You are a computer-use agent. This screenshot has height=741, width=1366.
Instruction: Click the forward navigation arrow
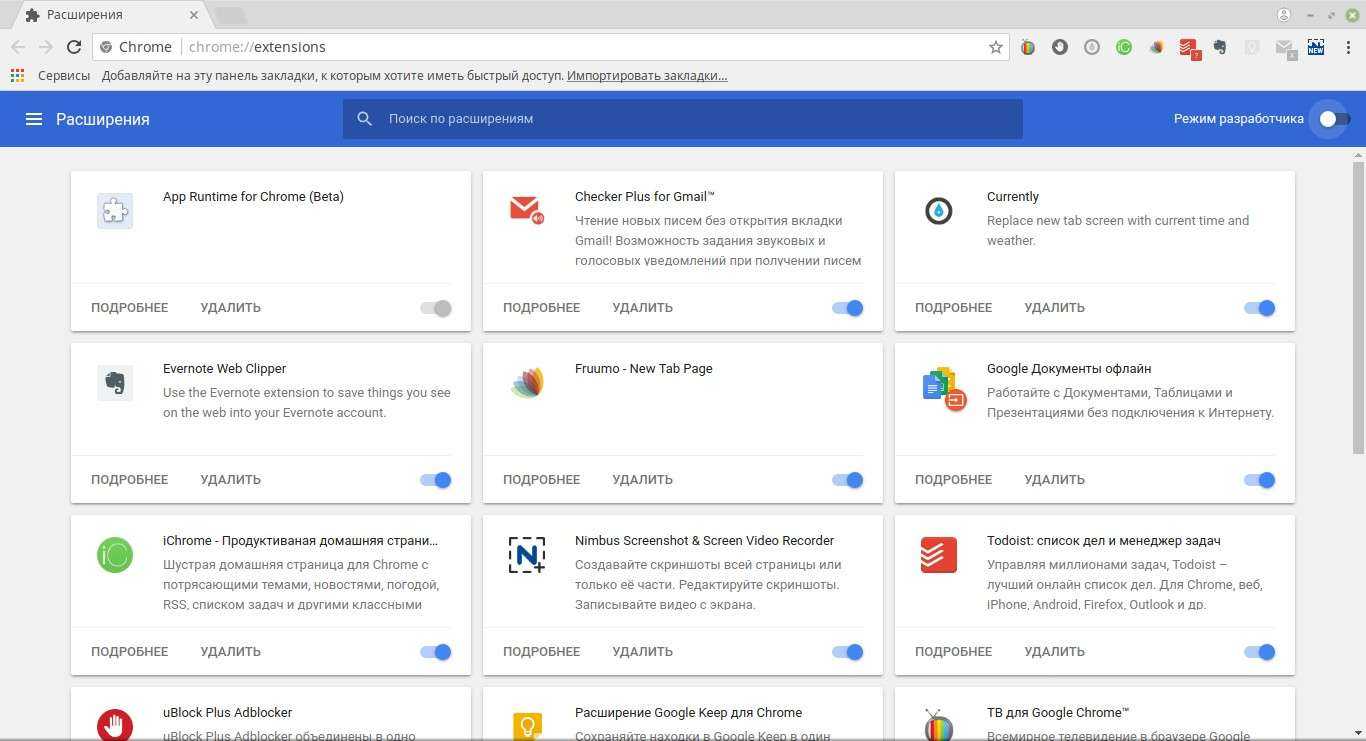[x=46, y=47]
